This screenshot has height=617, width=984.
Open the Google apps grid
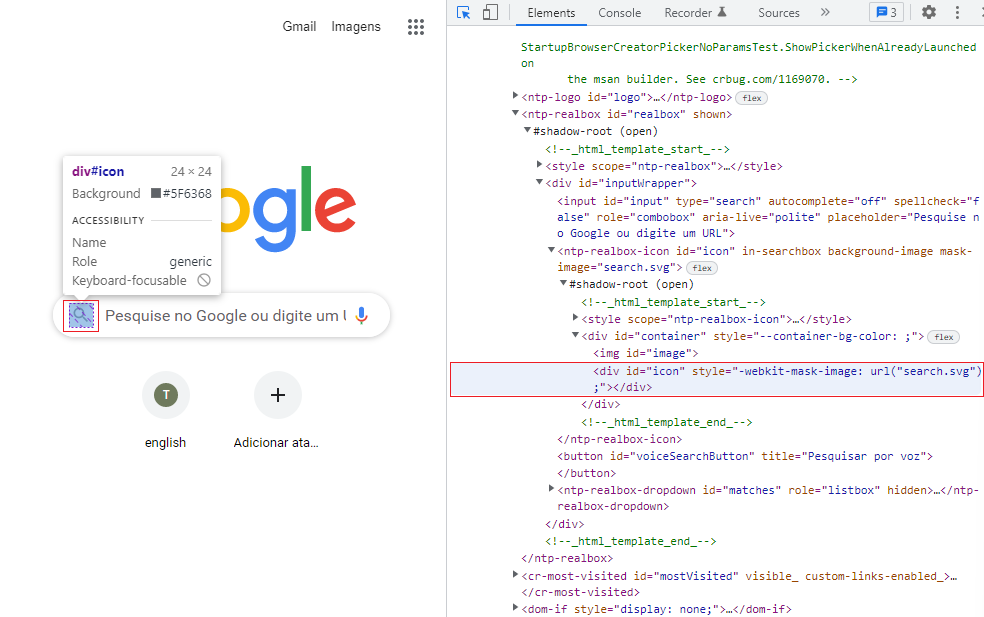[415, 27]
